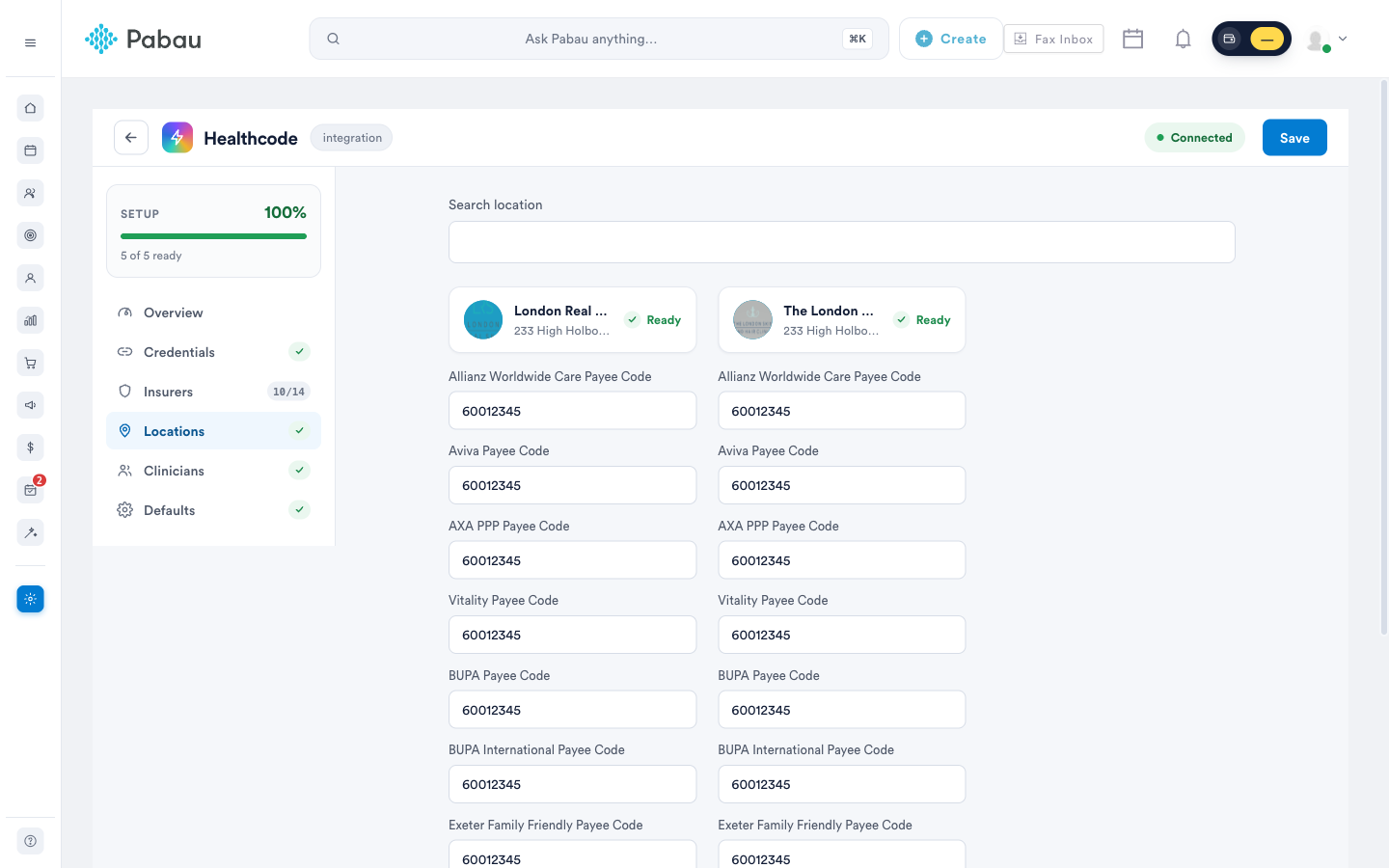Click the Healthcode lightning logo
This screenshot has width=1389, height=868.
(177, 138)
